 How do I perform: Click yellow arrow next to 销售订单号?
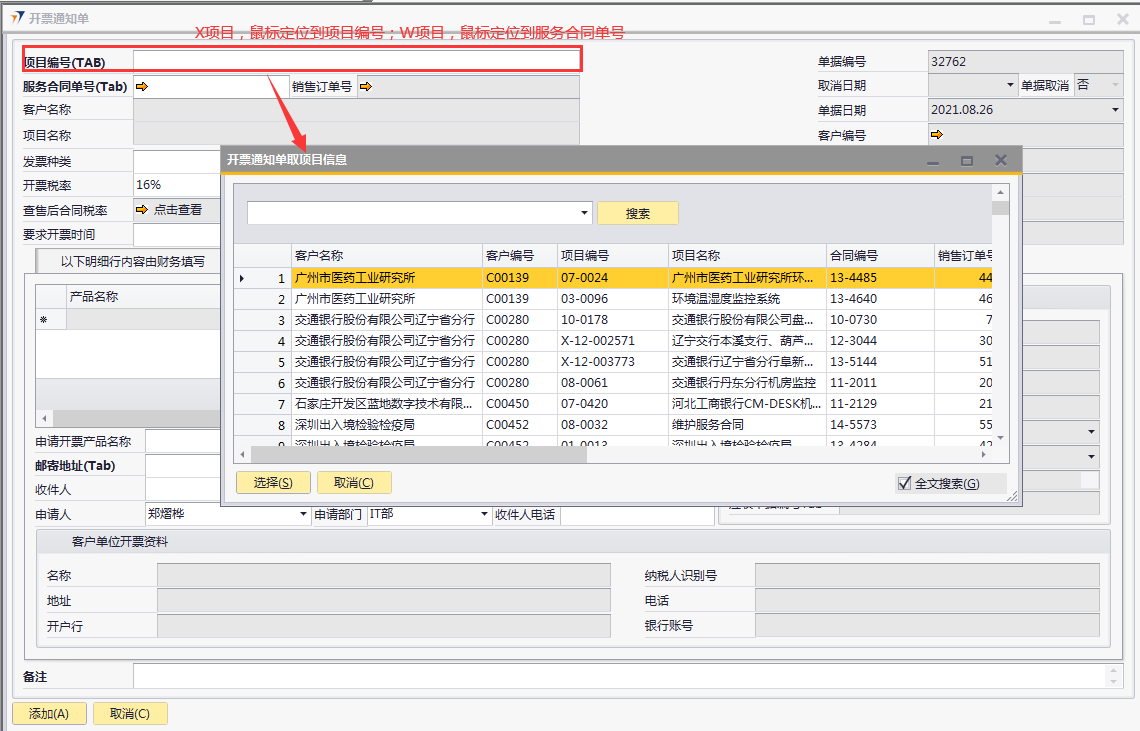365,87
